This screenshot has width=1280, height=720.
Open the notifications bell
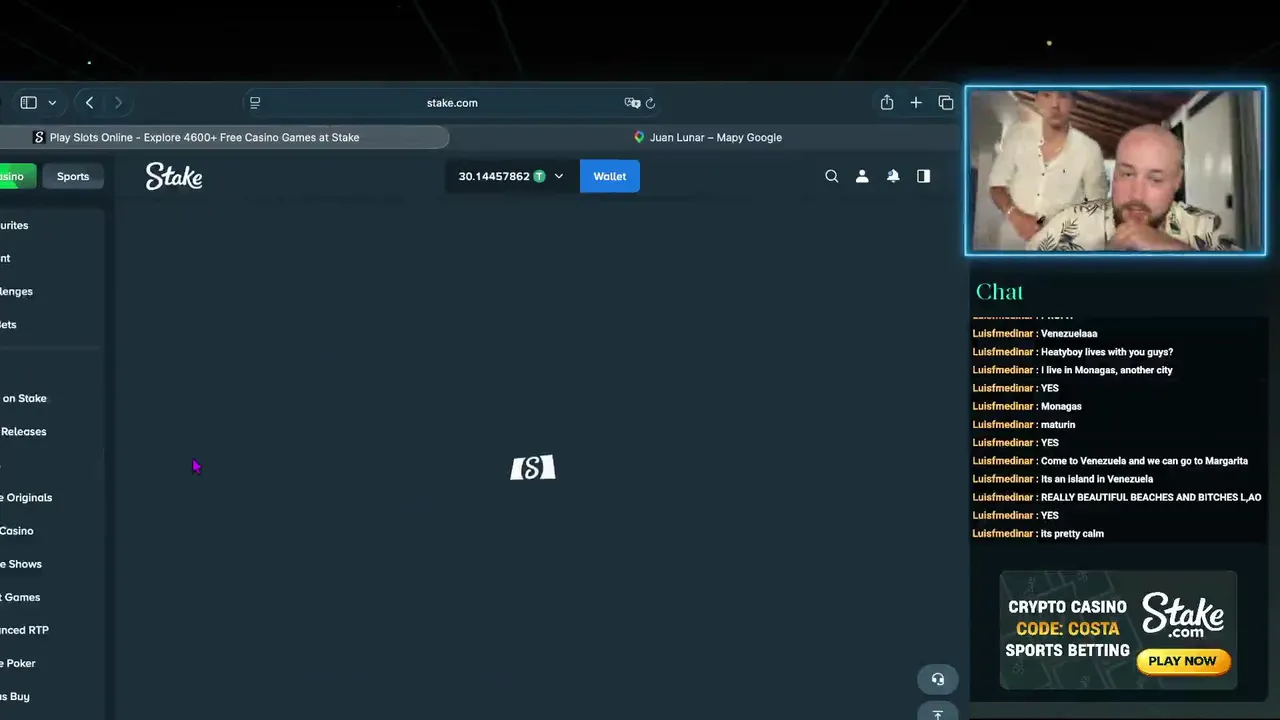pyautogui.click(x=893, y=176)
